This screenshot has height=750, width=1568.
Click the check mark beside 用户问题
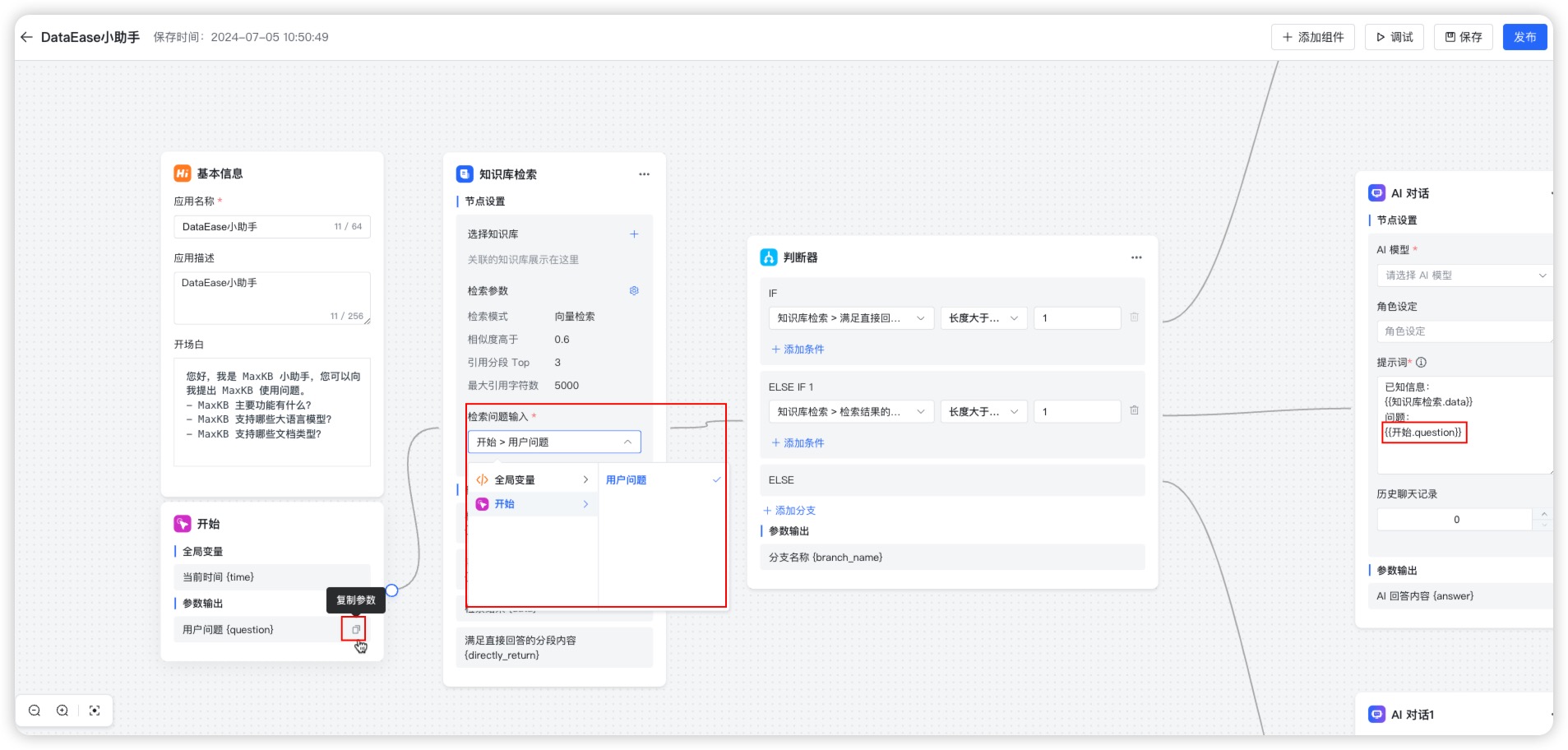pyautogui.click(x=716, y=480)
